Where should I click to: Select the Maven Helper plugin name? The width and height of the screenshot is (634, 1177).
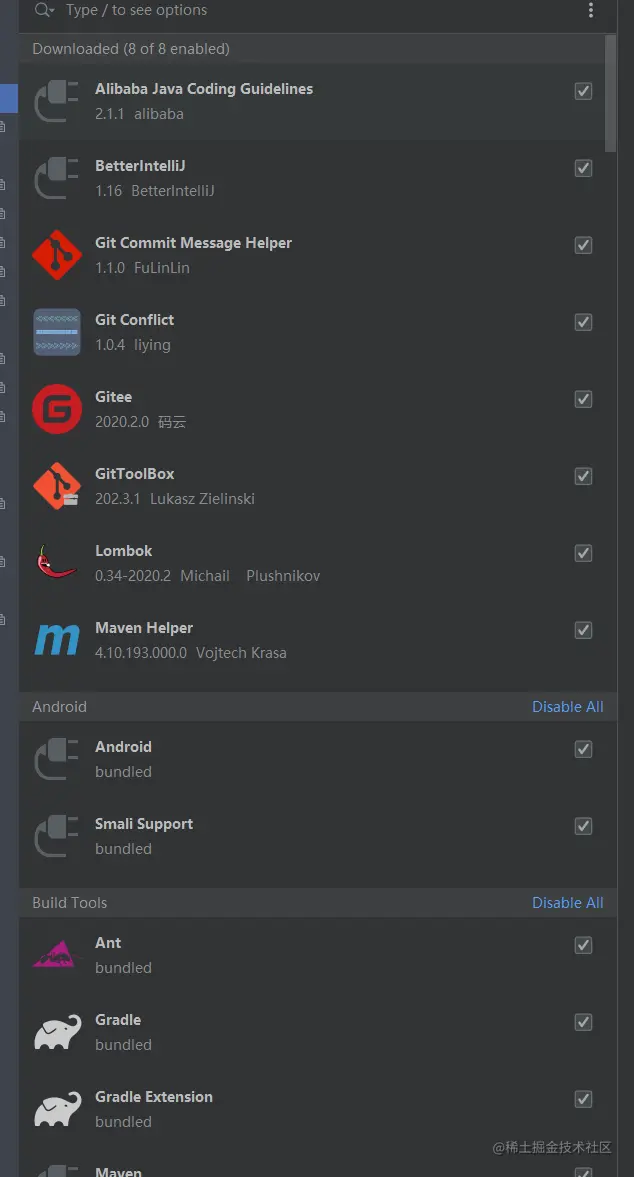coord(144,628)
